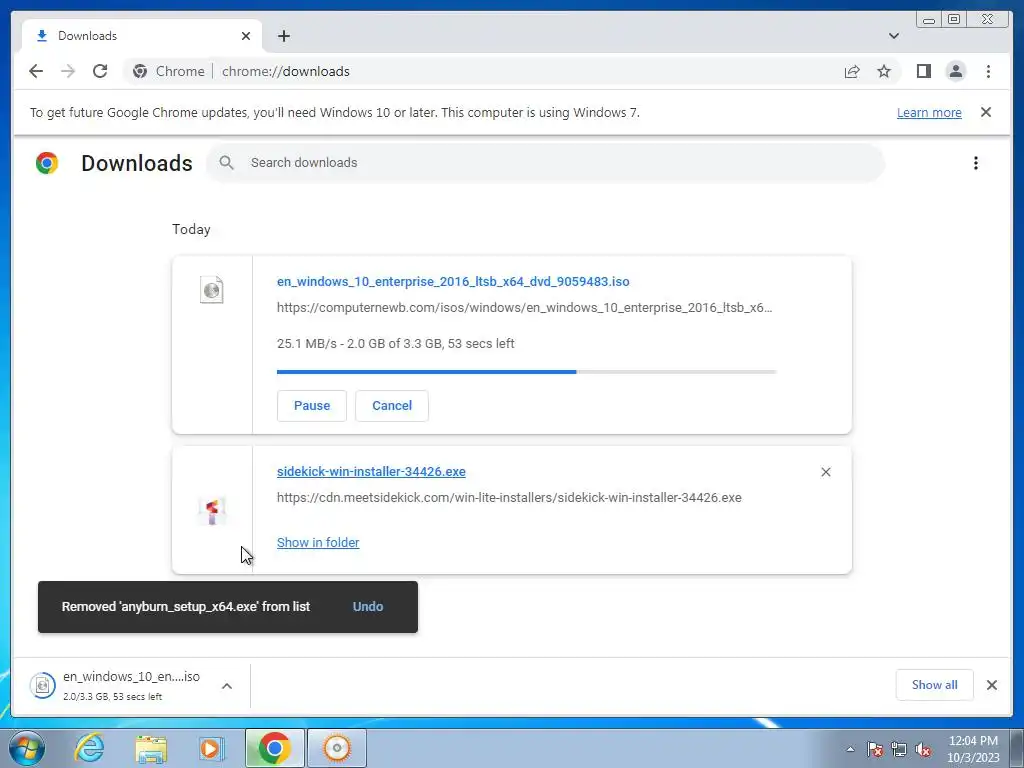Remove sidekick installer from the list
Viewport: 1024px width, 768px height.
tap(825, 472)
